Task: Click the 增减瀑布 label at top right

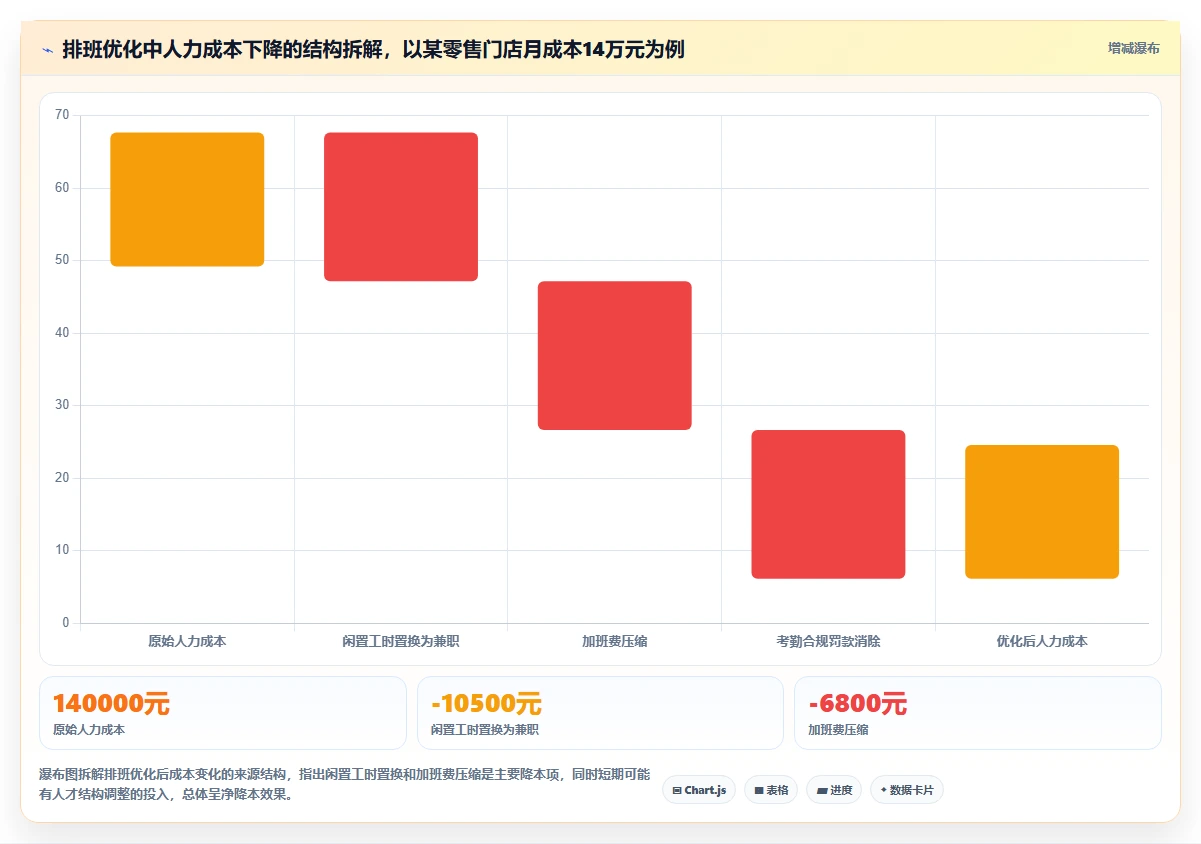Action: click(x=1133, y=48)
